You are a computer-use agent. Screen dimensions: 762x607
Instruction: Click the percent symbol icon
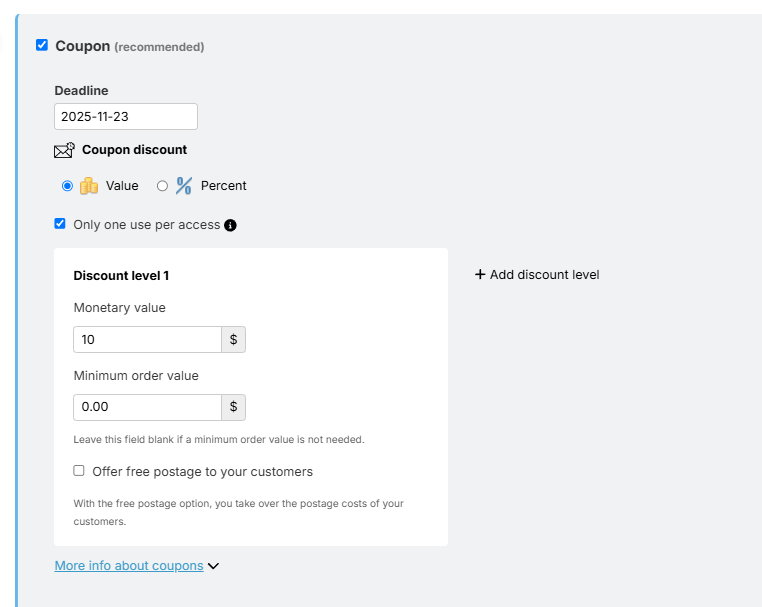coord(184,186)
